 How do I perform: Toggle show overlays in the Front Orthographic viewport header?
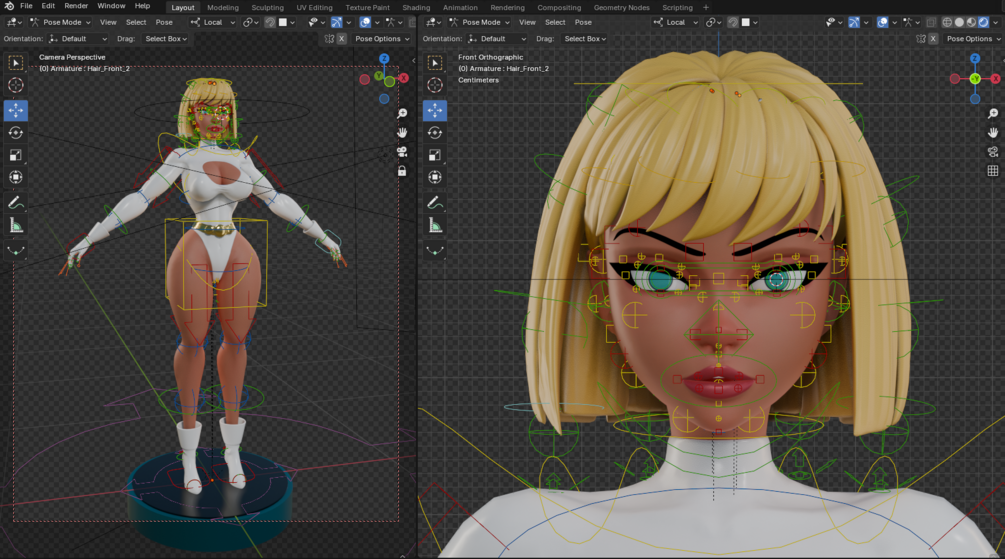click(x=883, y=22)
